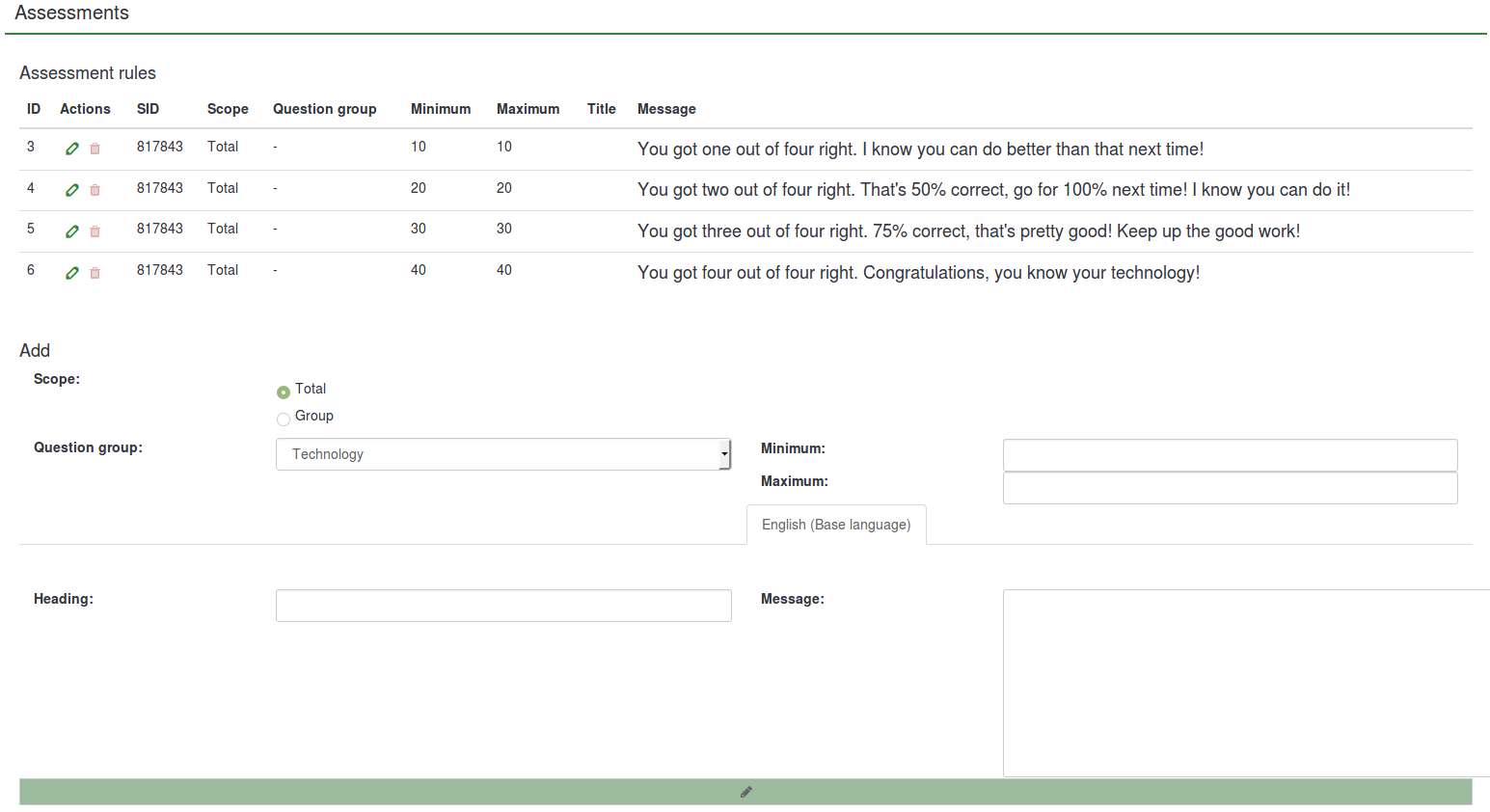Delete assessment rule with ID 4

[95, 190]
